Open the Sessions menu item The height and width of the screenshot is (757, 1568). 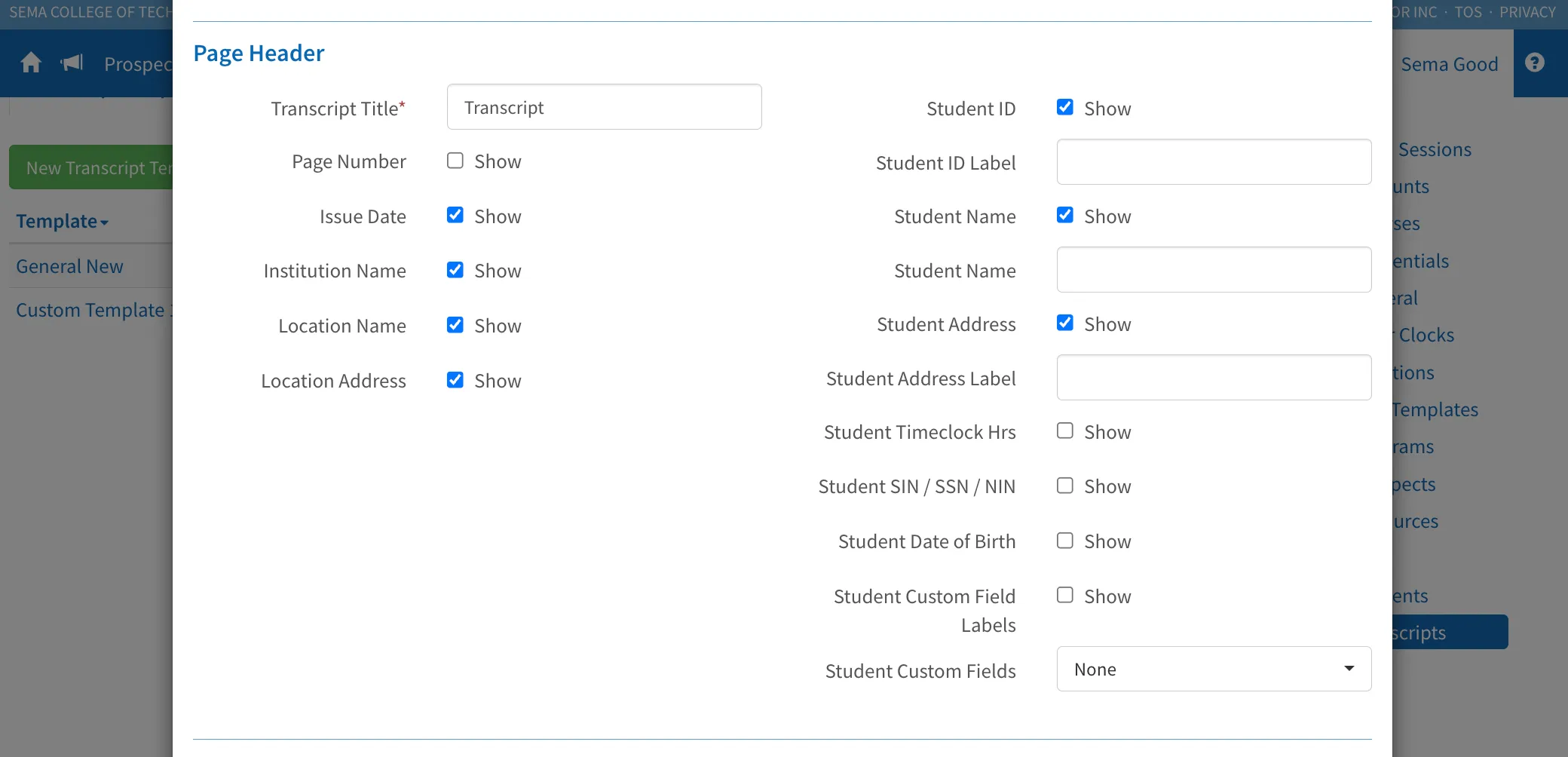1435,149
